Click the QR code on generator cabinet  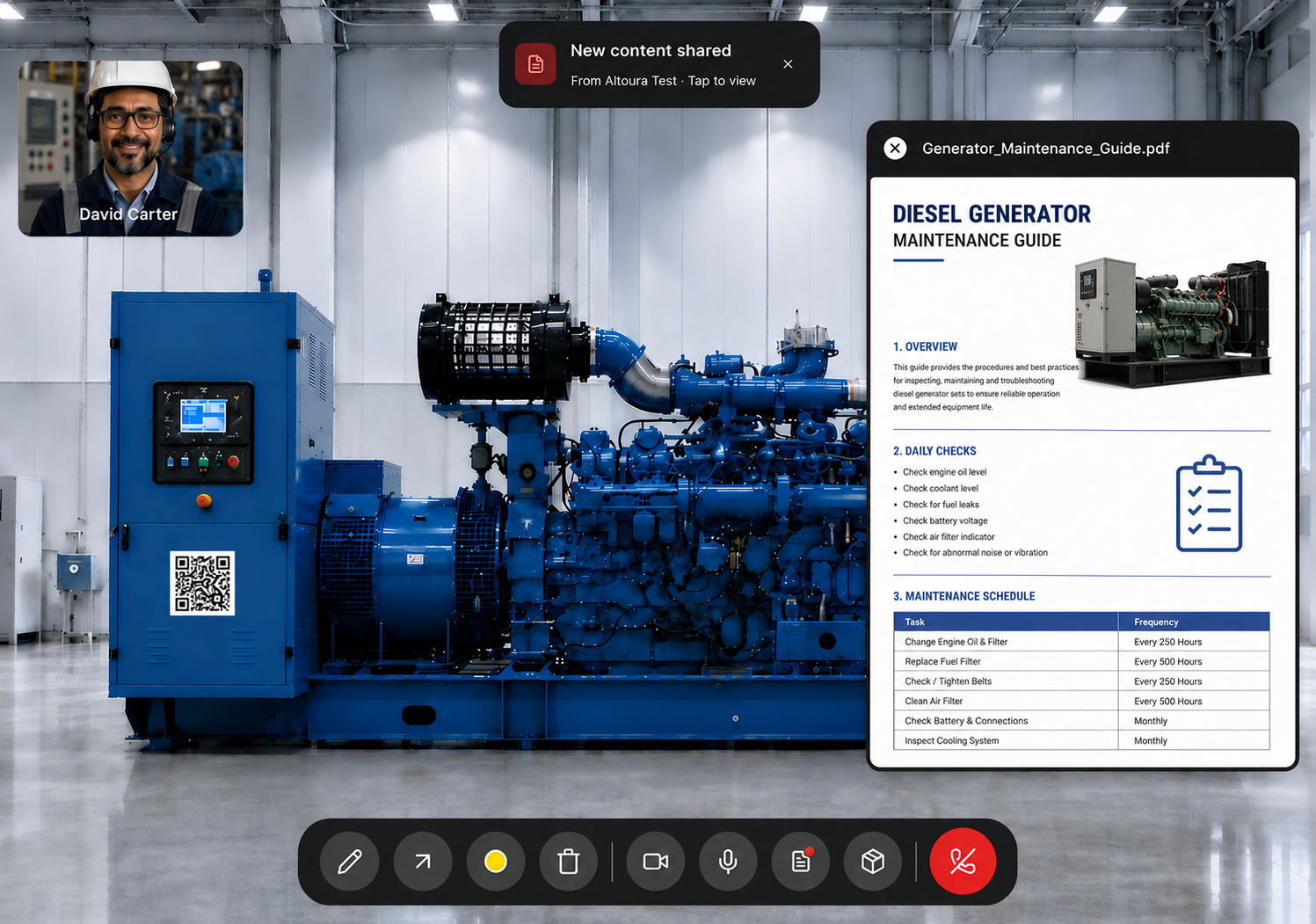202,583
